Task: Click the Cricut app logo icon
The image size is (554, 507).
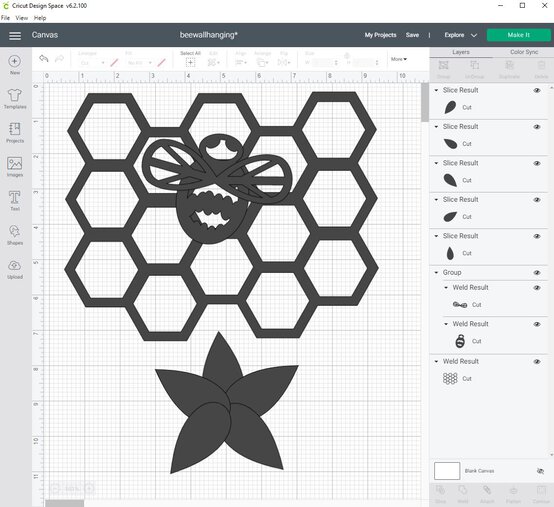Action: click(x=5, y=6)
